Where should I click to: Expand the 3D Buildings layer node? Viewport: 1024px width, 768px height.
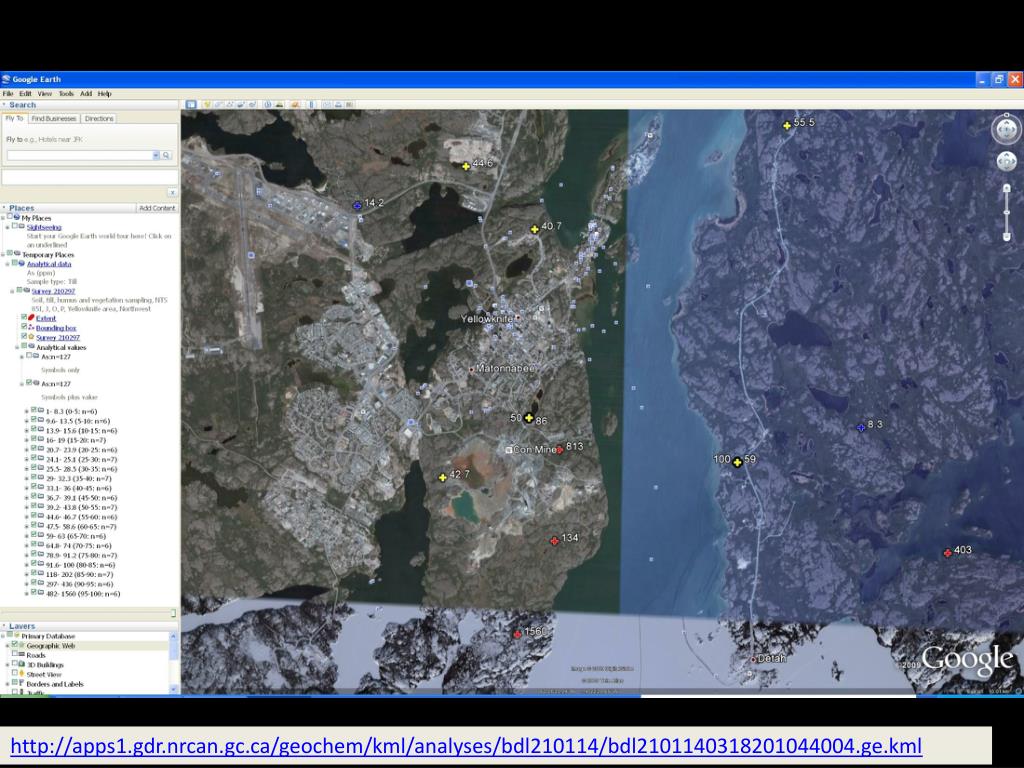(x=8, y=665)
